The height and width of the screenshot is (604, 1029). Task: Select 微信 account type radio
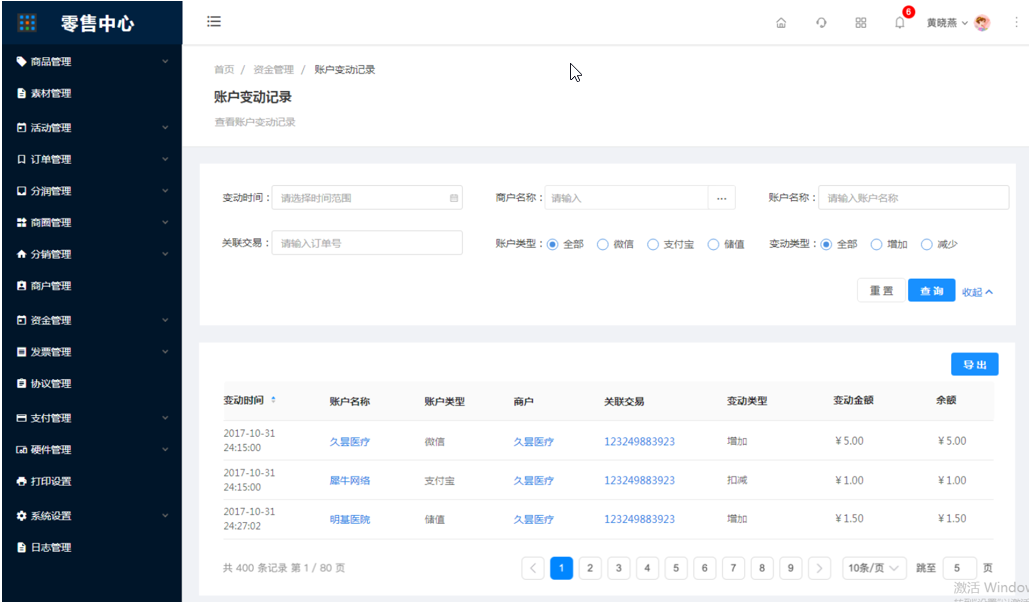pos(602,244)
